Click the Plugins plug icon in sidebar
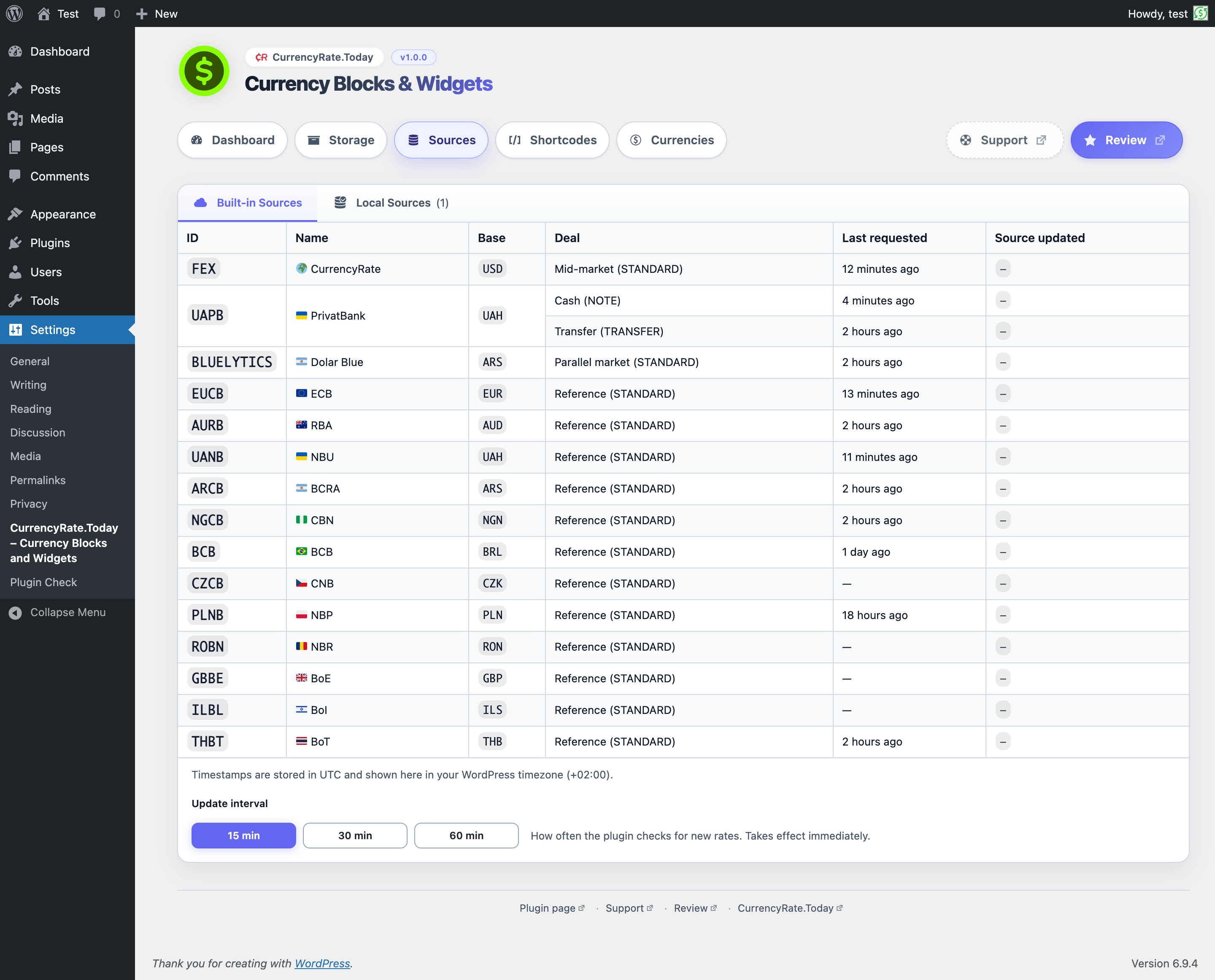The width and height of the screenshot is (1215, 980). click(16, 243)
